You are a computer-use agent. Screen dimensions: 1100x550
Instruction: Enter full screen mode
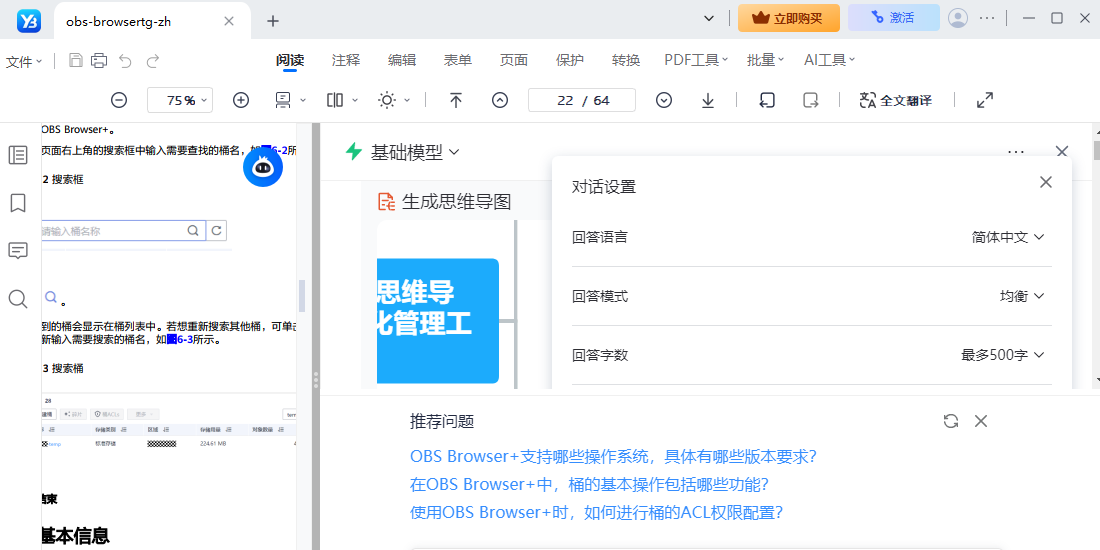pos(985,100)
